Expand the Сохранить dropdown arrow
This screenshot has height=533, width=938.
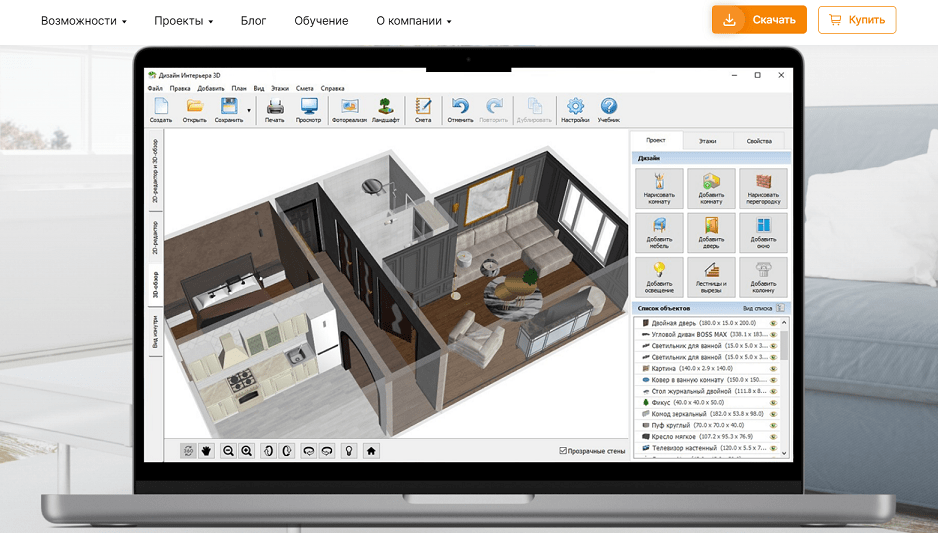coord(249,111)
